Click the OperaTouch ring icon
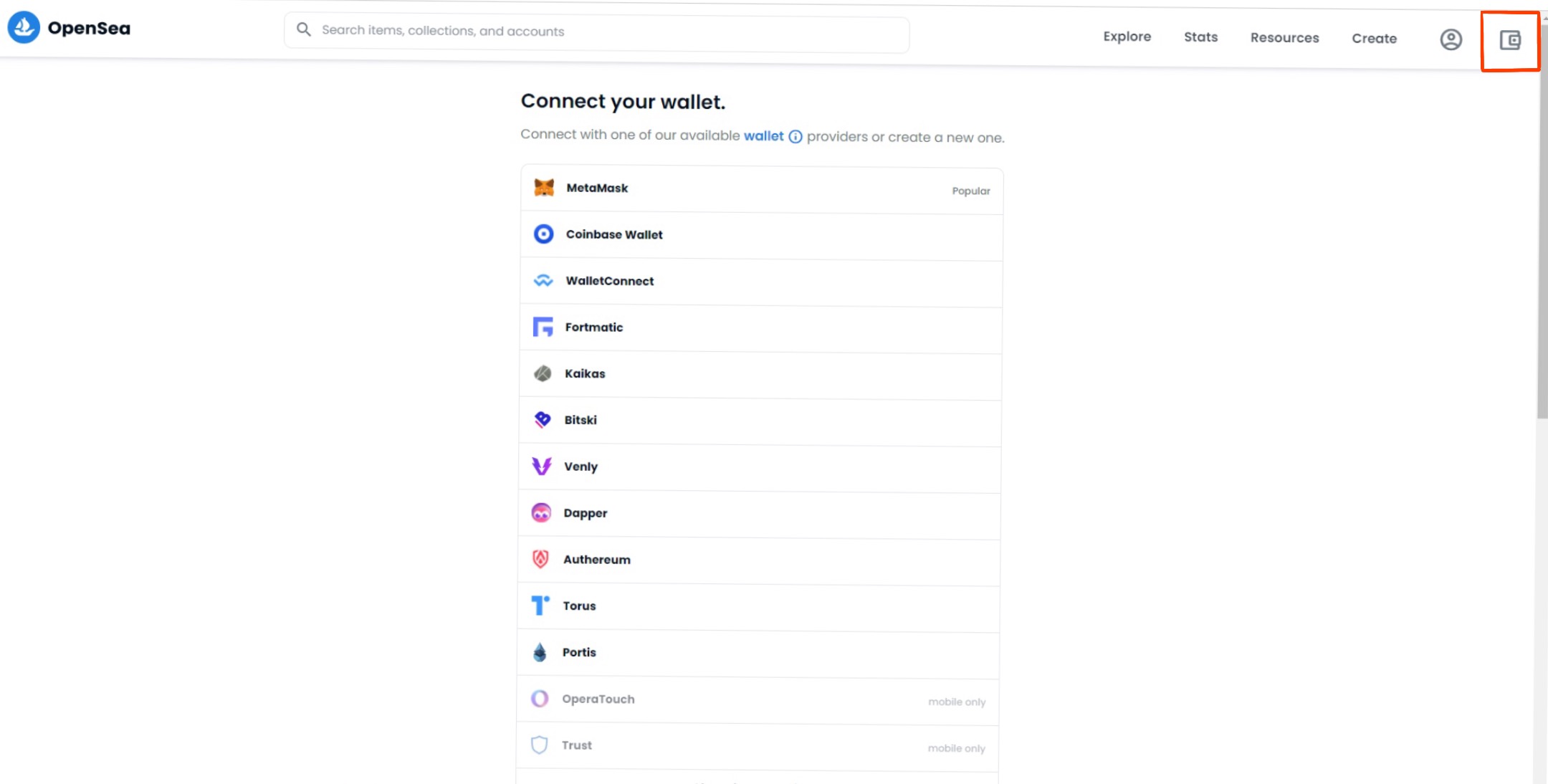 [x=540, y=698]
